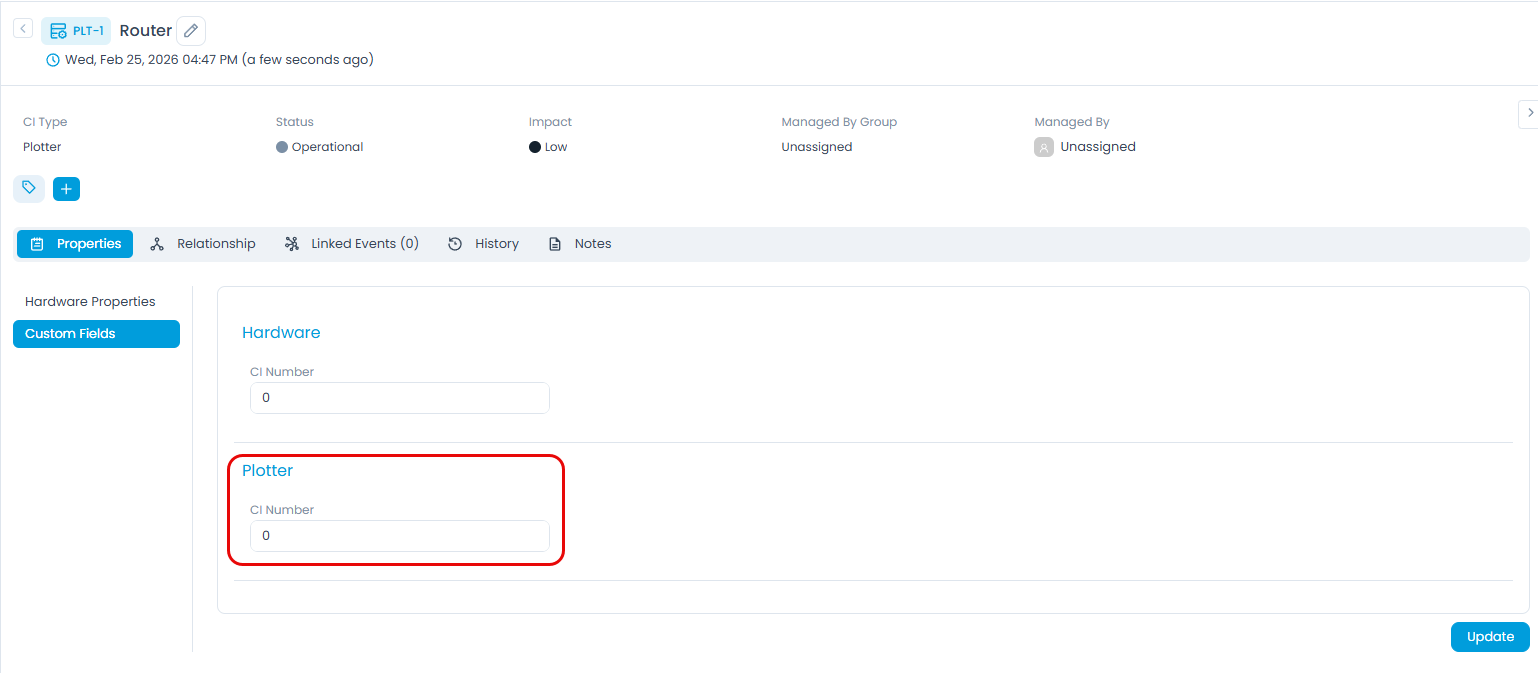Click the Managed By user avatar icon
Screen dimensions: 1538x673
1044,147
